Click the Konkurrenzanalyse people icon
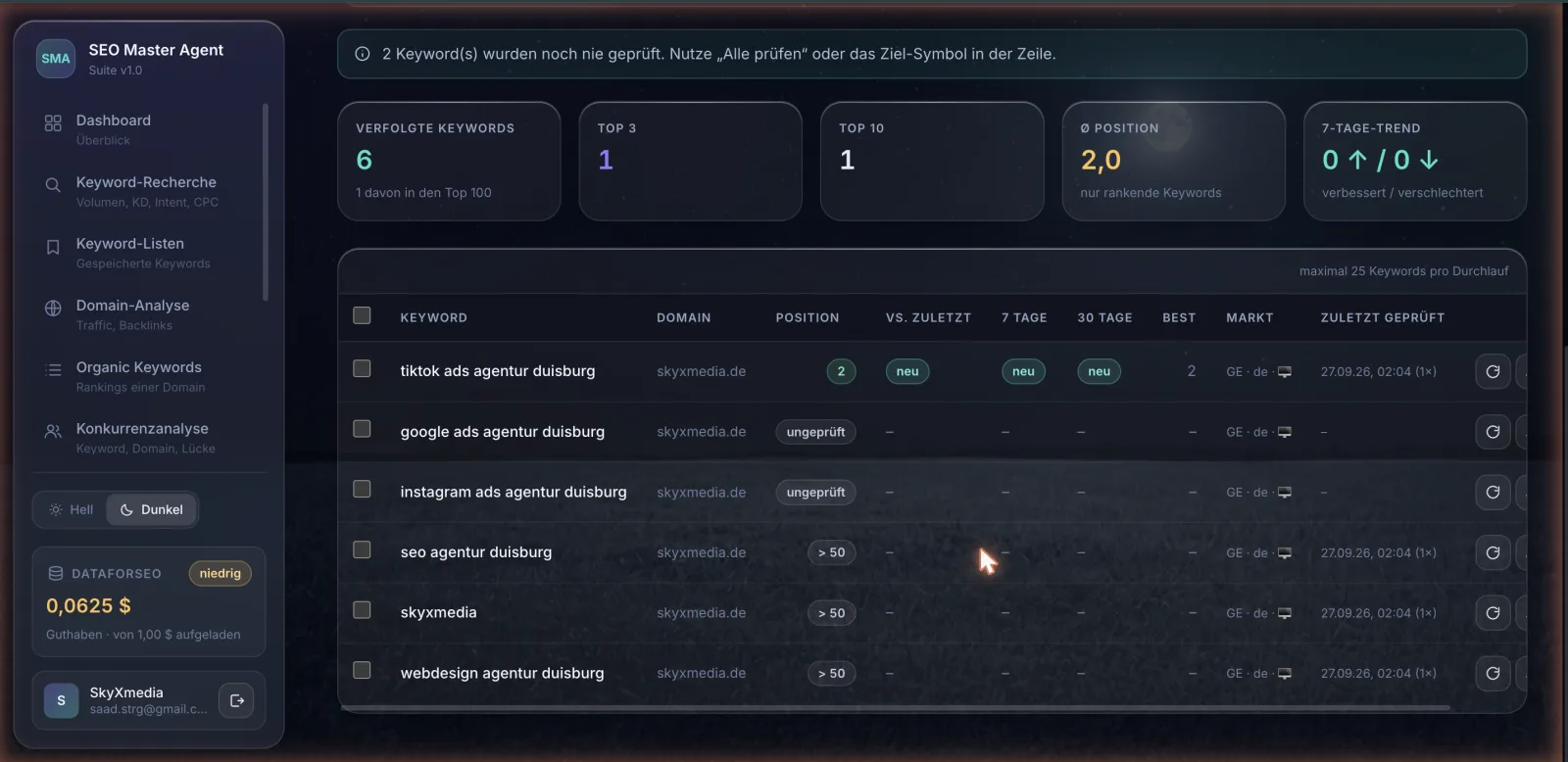This screenshot has width=1568, height=762. pos(53,431)
